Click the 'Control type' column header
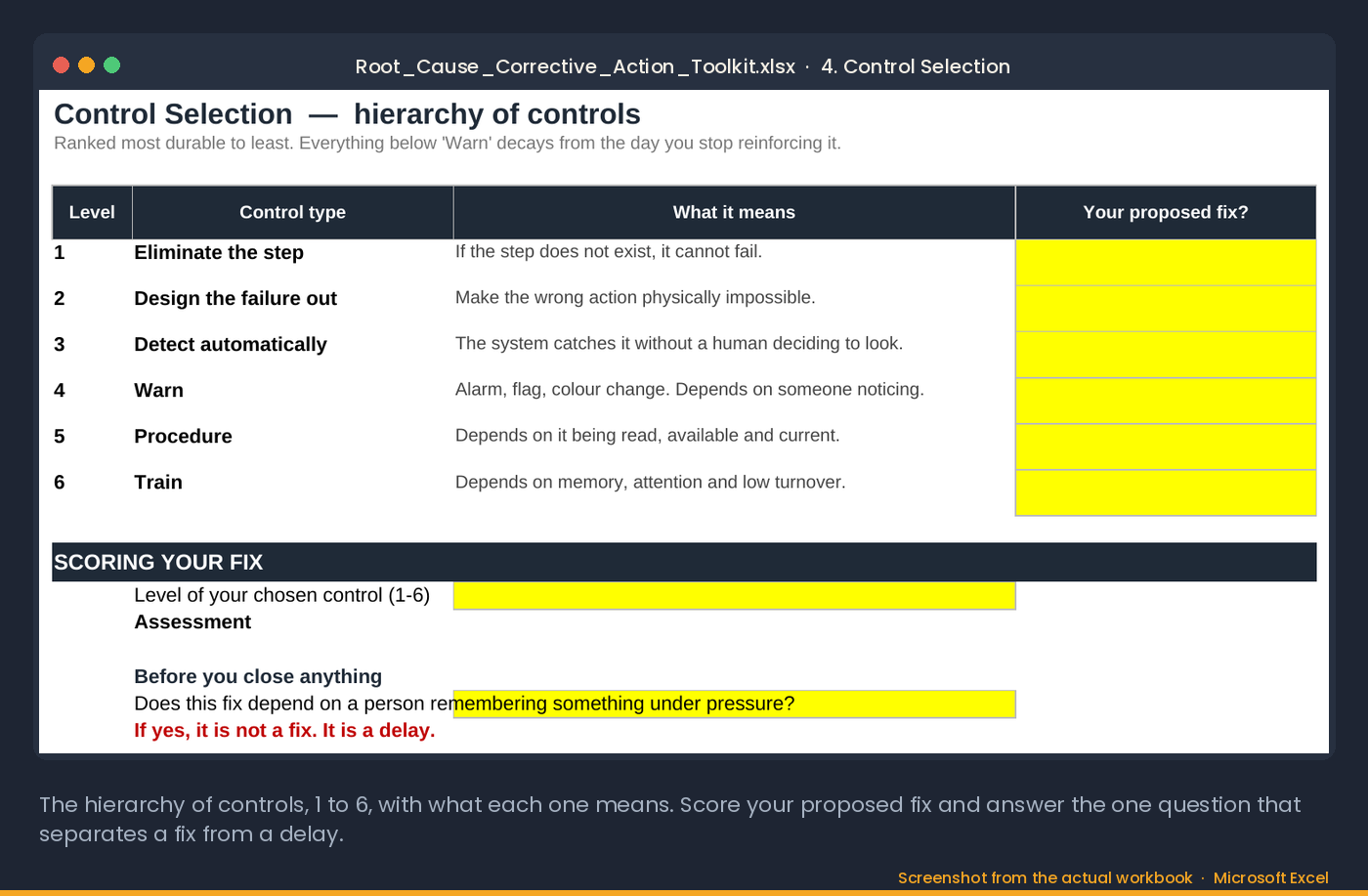The image size is (1368, 896). pos(293,212)
